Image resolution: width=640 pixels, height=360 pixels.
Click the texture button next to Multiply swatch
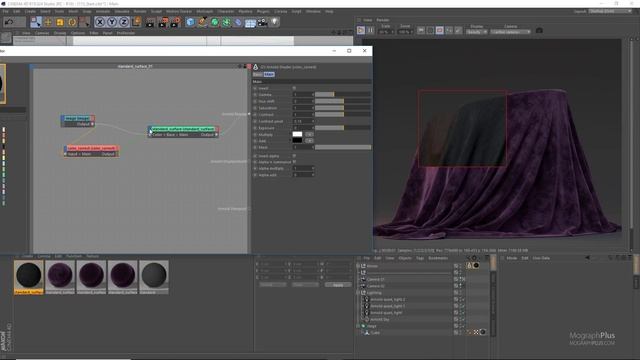pos(309,134)
